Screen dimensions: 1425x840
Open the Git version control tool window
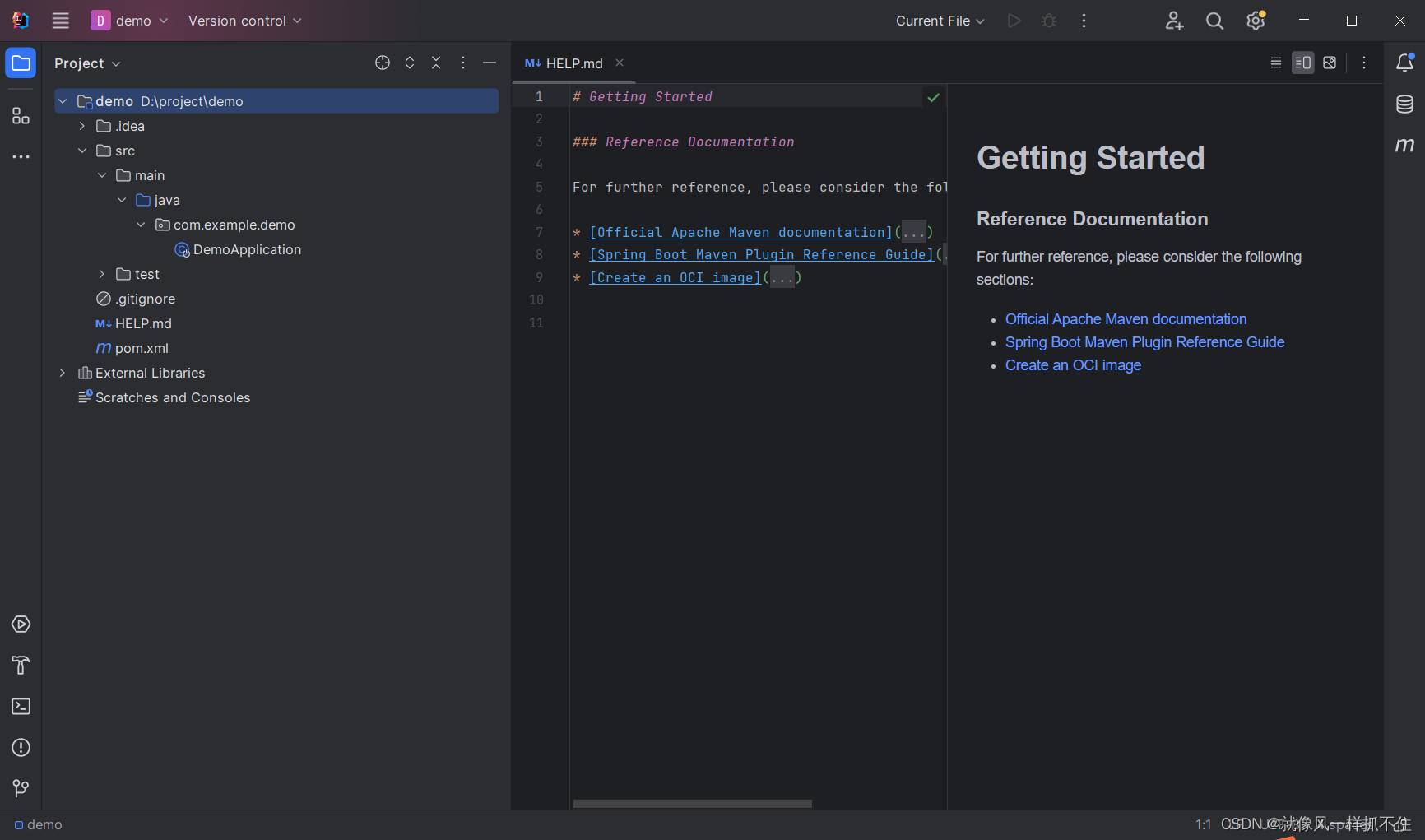tap(21, 788)
